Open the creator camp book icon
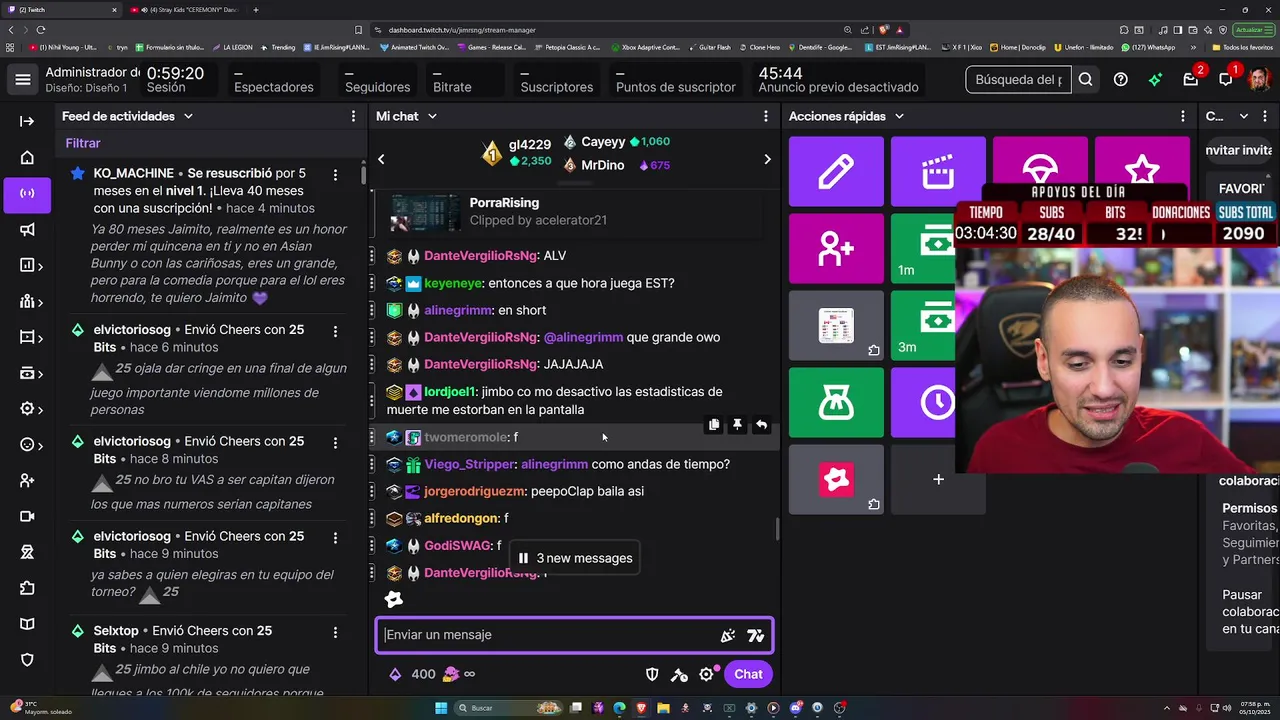Screen dimensions: 1280x720 click(x=27, y=624)
